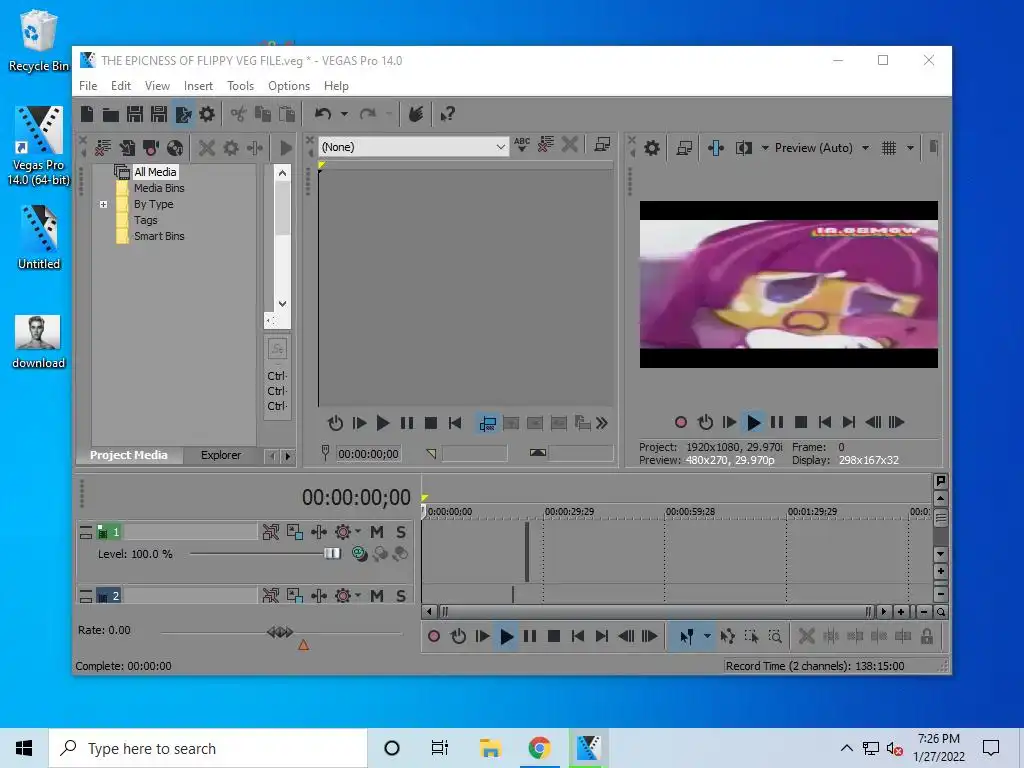This screenshot has width=1024, height=768.
Task: Select the zoom edit tool magnifier
Action: (x=775, y=637)
